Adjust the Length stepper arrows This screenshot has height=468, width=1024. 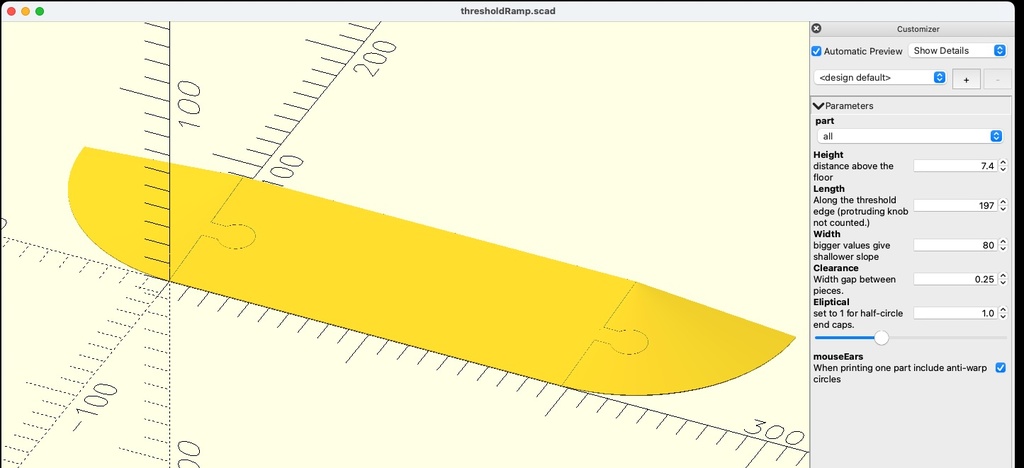point(1002,206)
